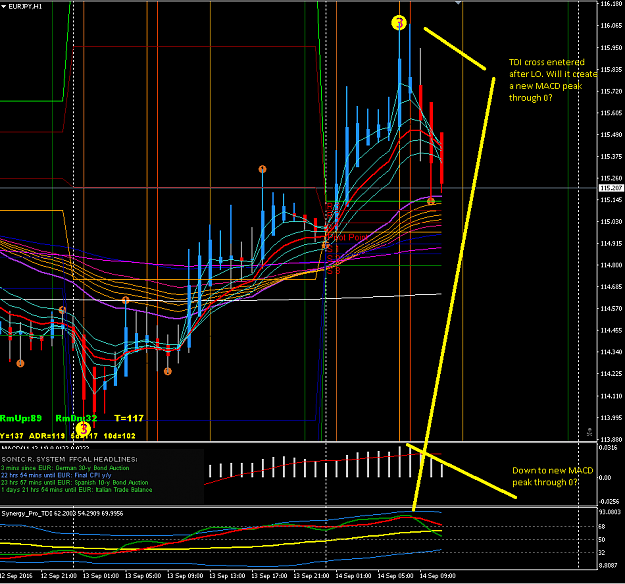Select SONIC R. SYSTEM FFCAL HEADLINES title

69,459
